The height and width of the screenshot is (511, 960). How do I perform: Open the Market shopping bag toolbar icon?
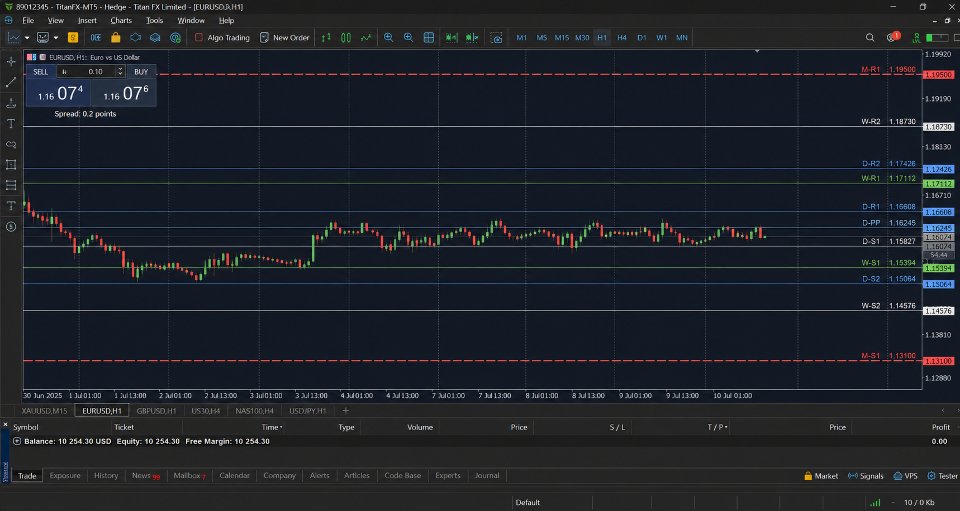(116, 37)
